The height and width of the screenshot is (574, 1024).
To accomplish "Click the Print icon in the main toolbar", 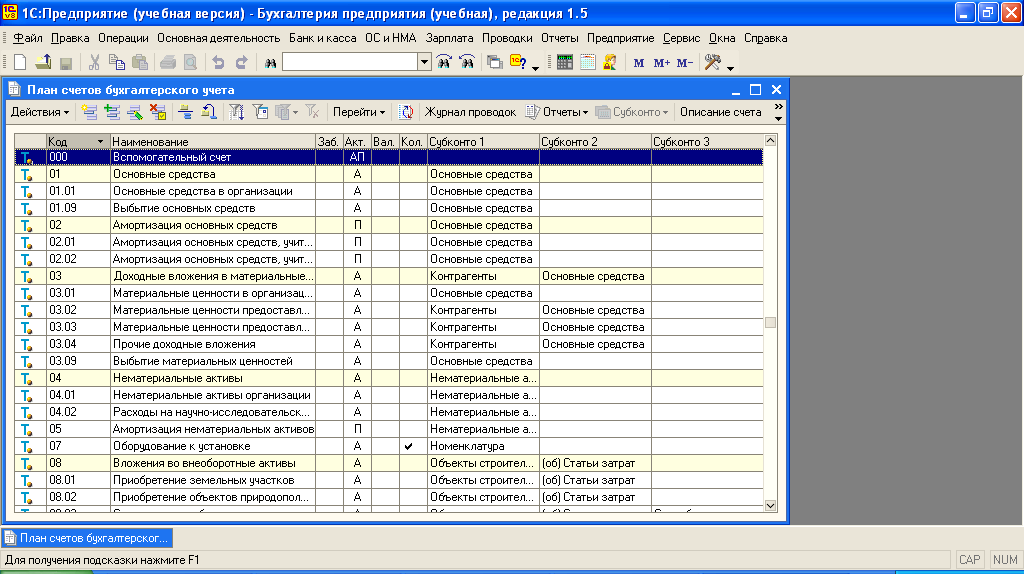I will click(168, 62).
